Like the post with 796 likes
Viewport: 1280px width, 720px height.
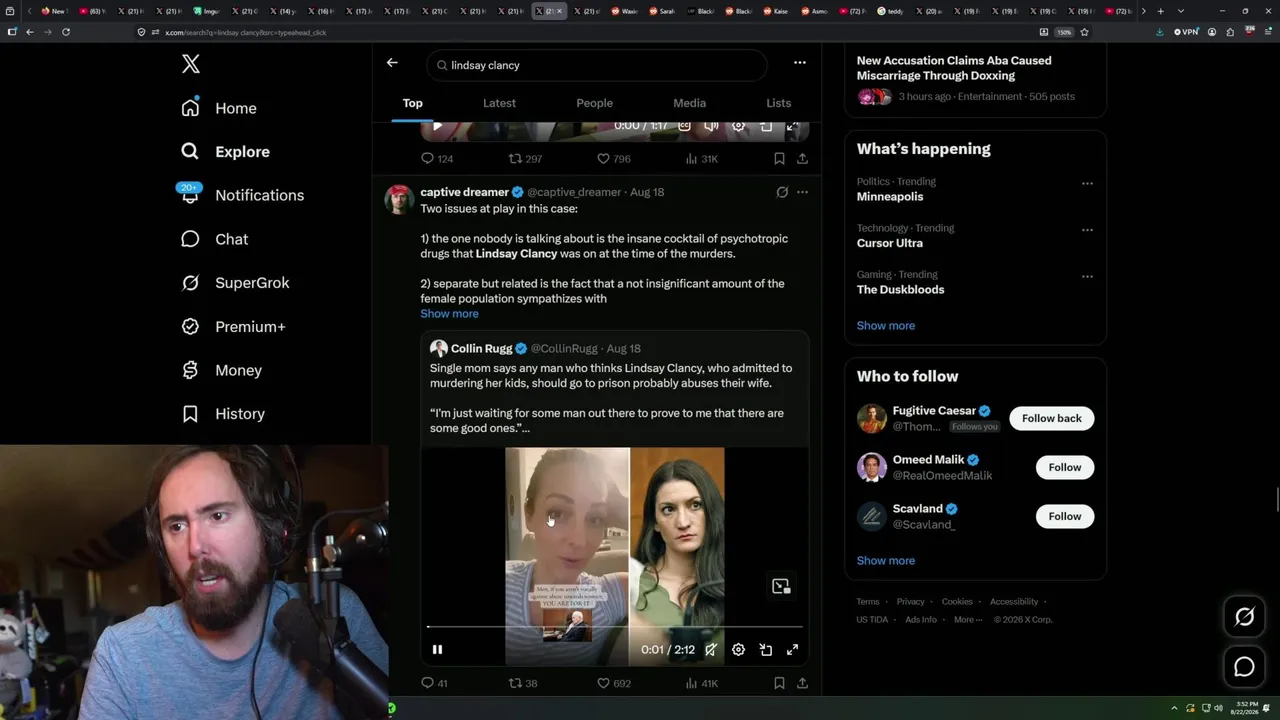613,159
